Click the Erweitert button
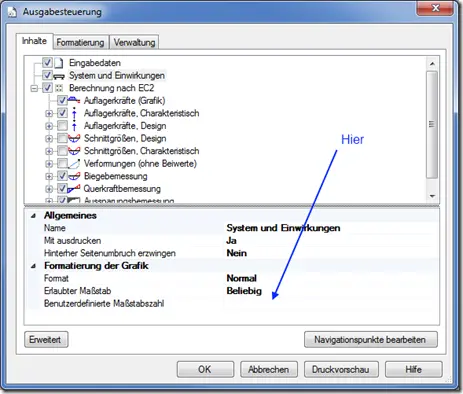 (46, 339)
